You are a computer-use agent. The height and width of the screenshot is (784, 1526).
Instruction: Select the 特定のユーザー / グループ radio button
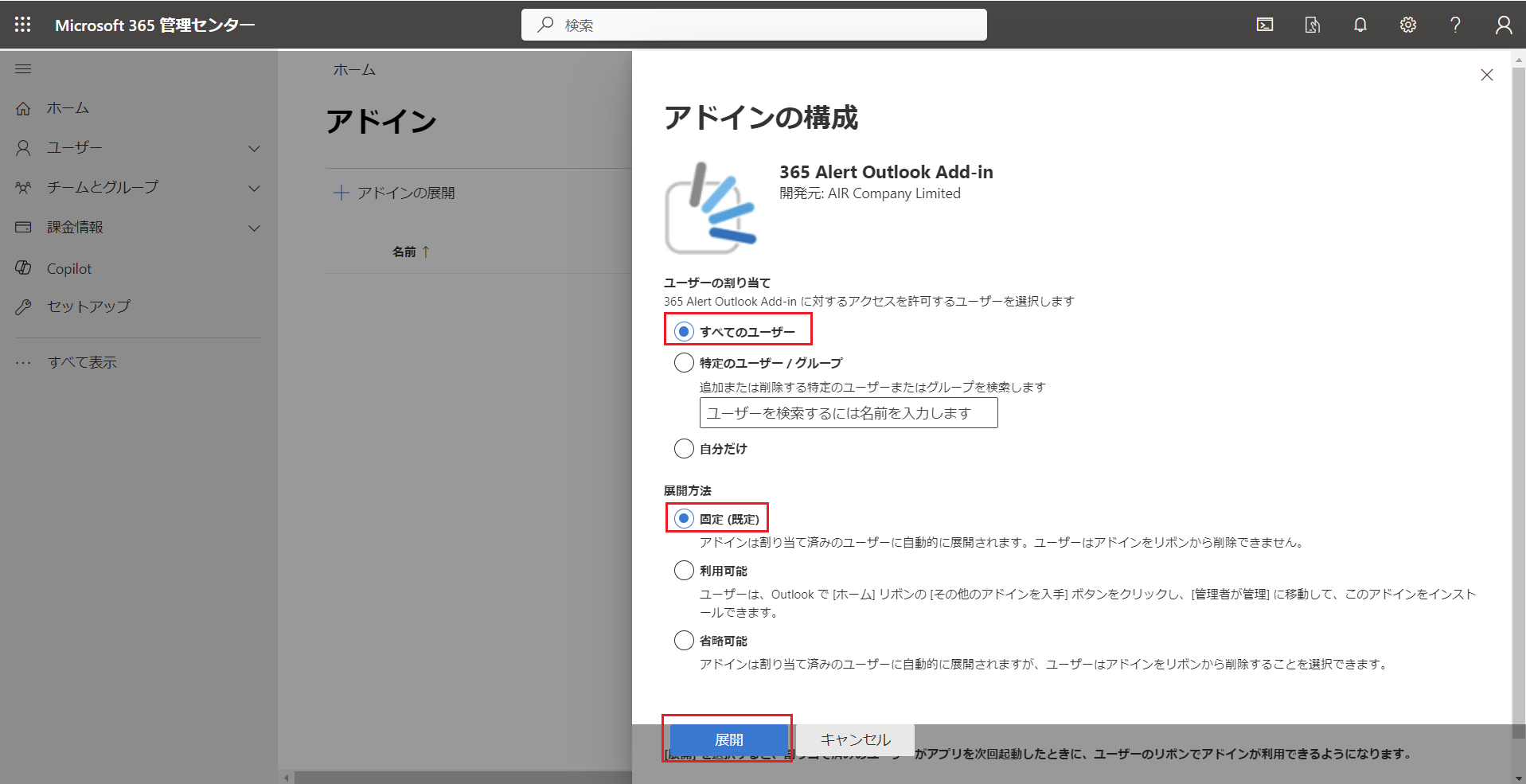[x=684, y=363]
